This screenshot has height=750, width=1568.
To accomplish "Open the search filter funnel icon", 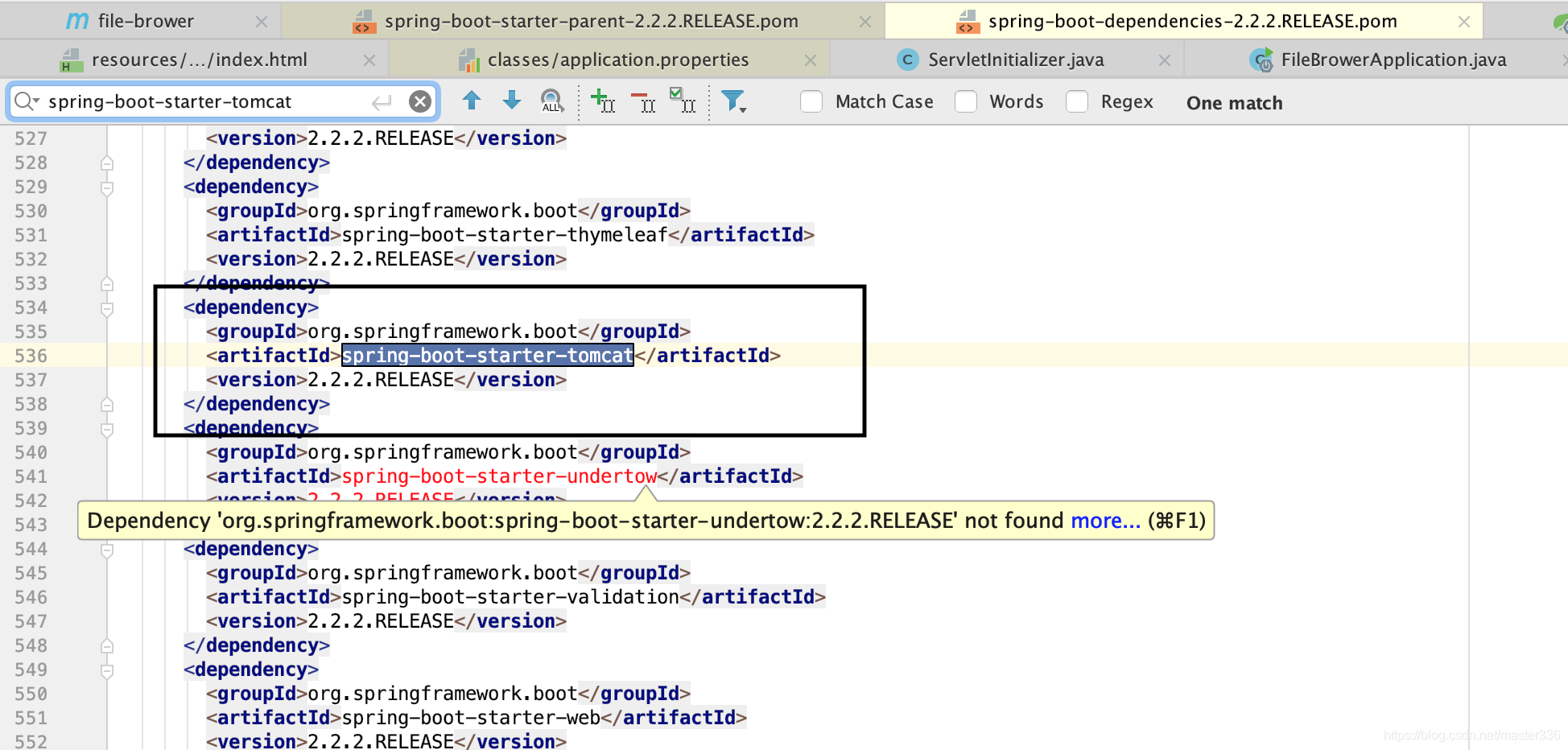I will pos(733,101).
